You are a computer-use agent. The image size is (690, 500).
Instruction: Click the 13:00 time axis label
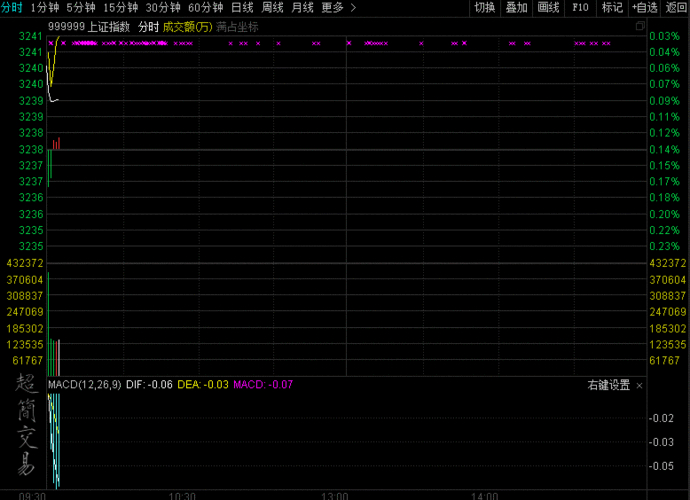(334, 495)
